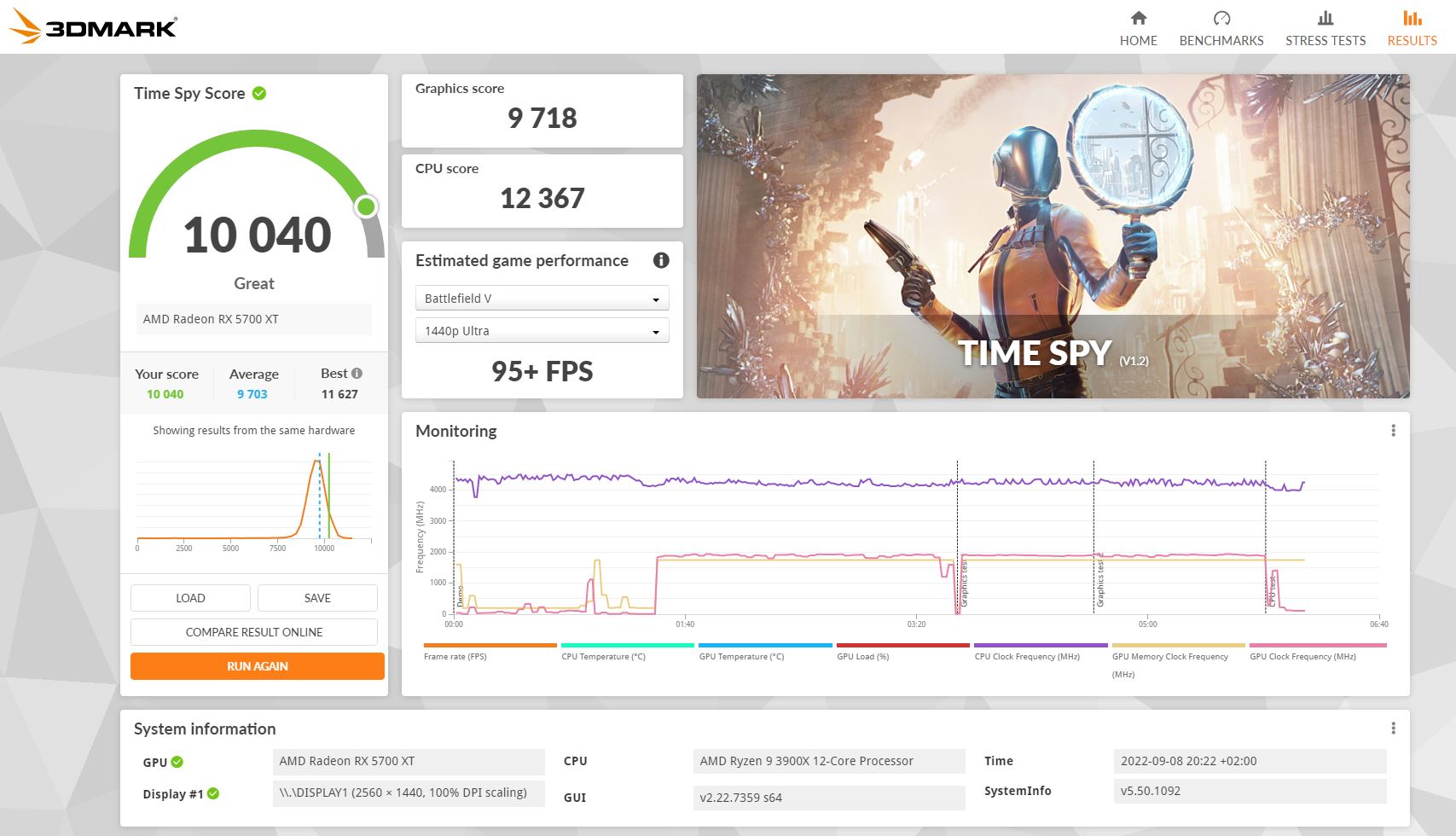Toggle CPU Temperature legend

(627, 652)
